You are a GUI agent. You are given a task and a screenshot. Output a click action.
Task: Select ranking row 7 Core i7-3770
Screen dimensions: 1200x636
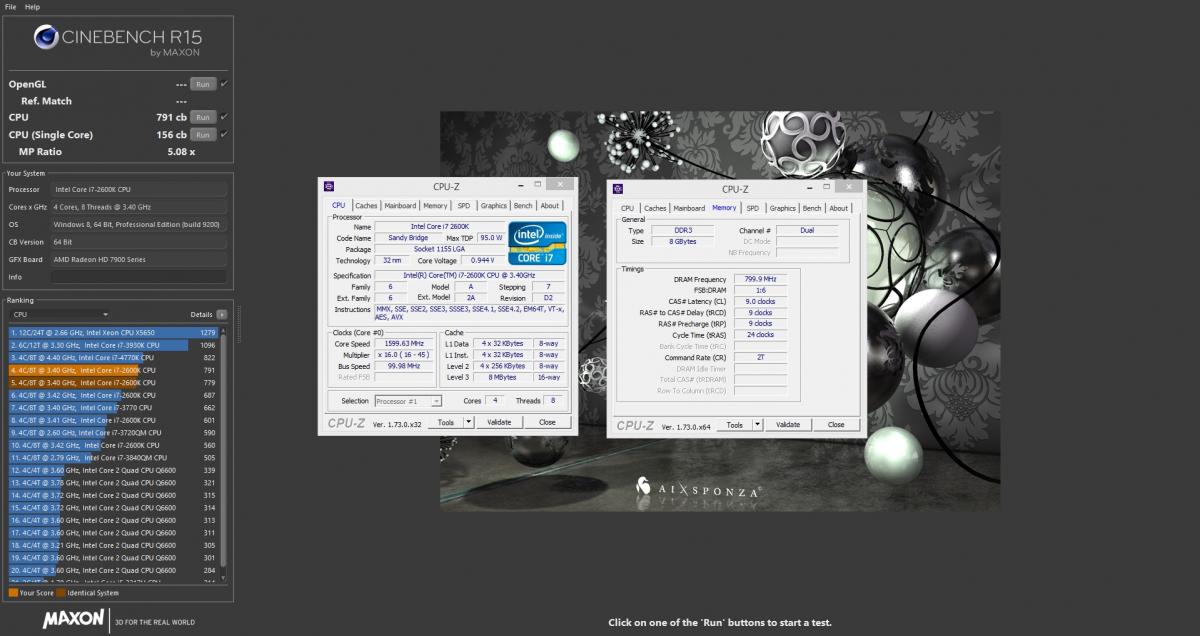(x=113, y=407)
